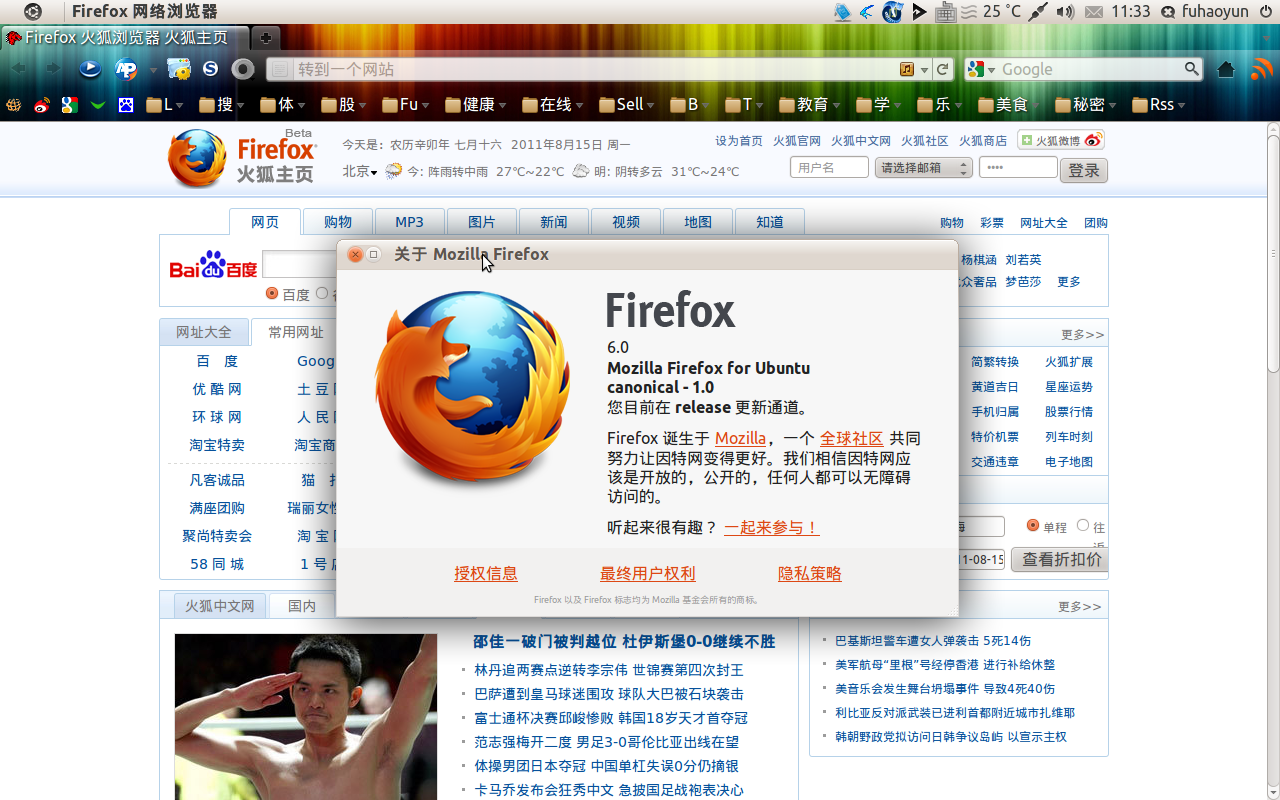
Task: Switch to the 视频 search tab
Action: (626, 222)
